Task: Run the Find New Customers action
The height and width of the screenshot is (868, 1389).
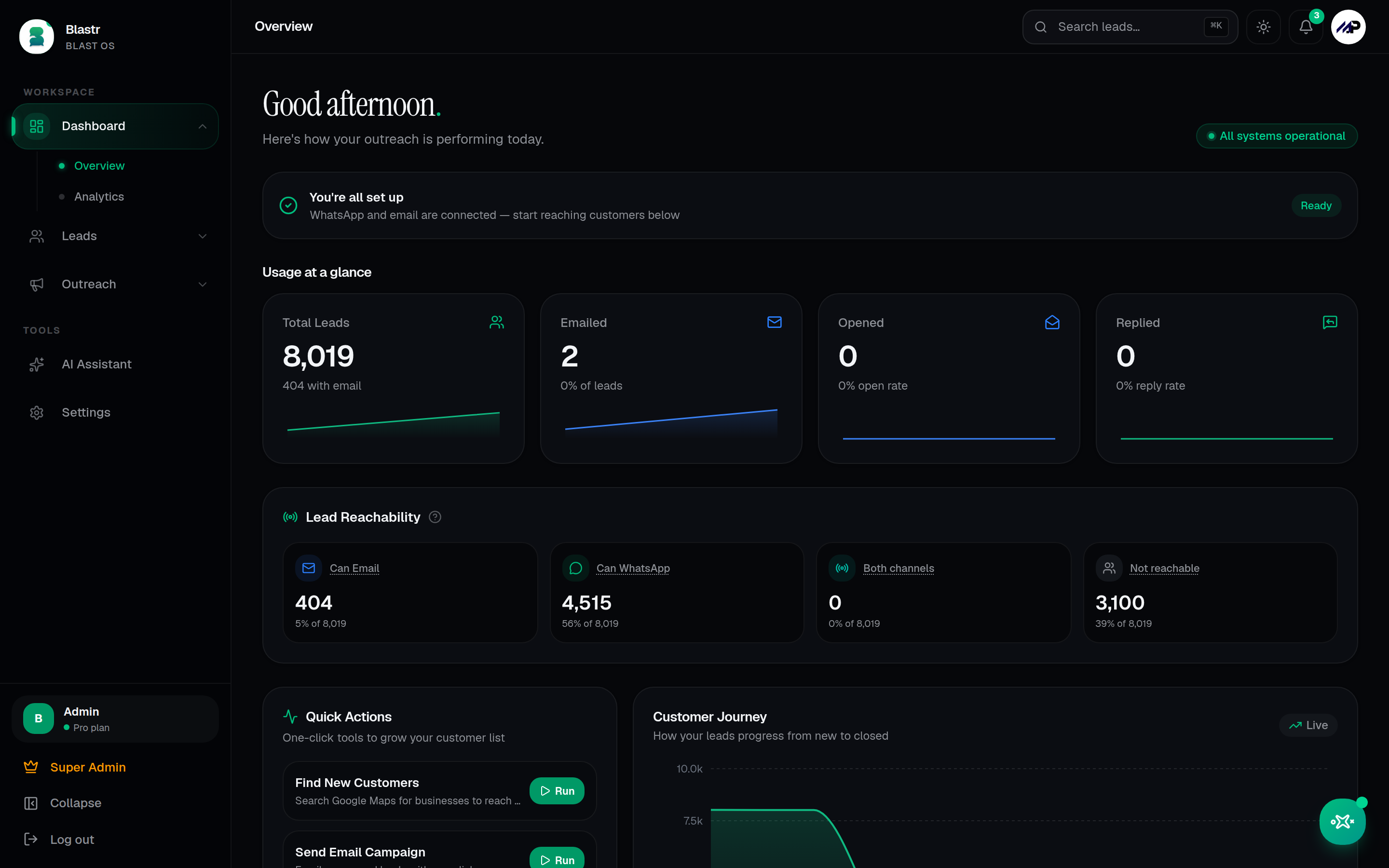Action: 557,790
